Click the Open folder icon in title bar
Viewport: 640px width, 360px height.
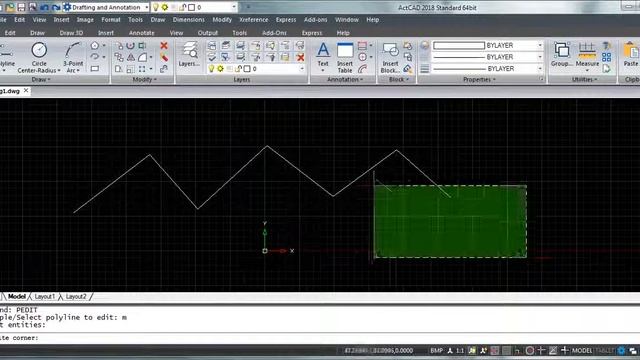click(10, 7)
